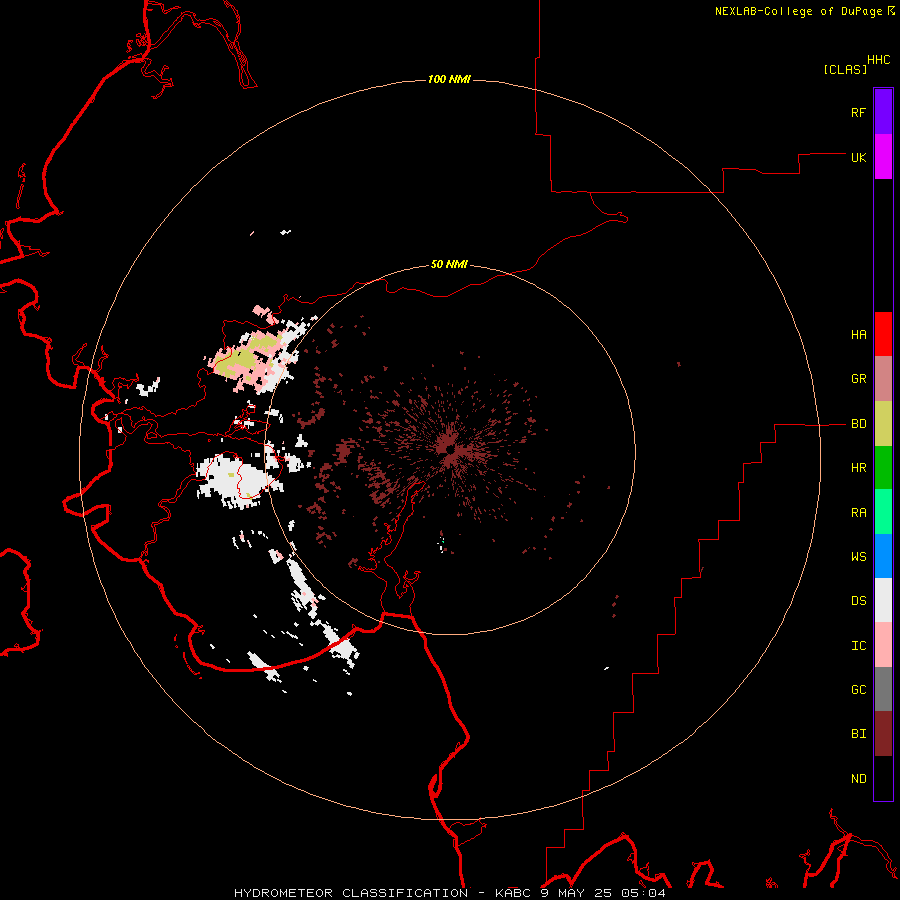The width and height of the screenshot is (900, 900).
Task: Click the bright green RA legend swatch
Action: pos(883,512)
